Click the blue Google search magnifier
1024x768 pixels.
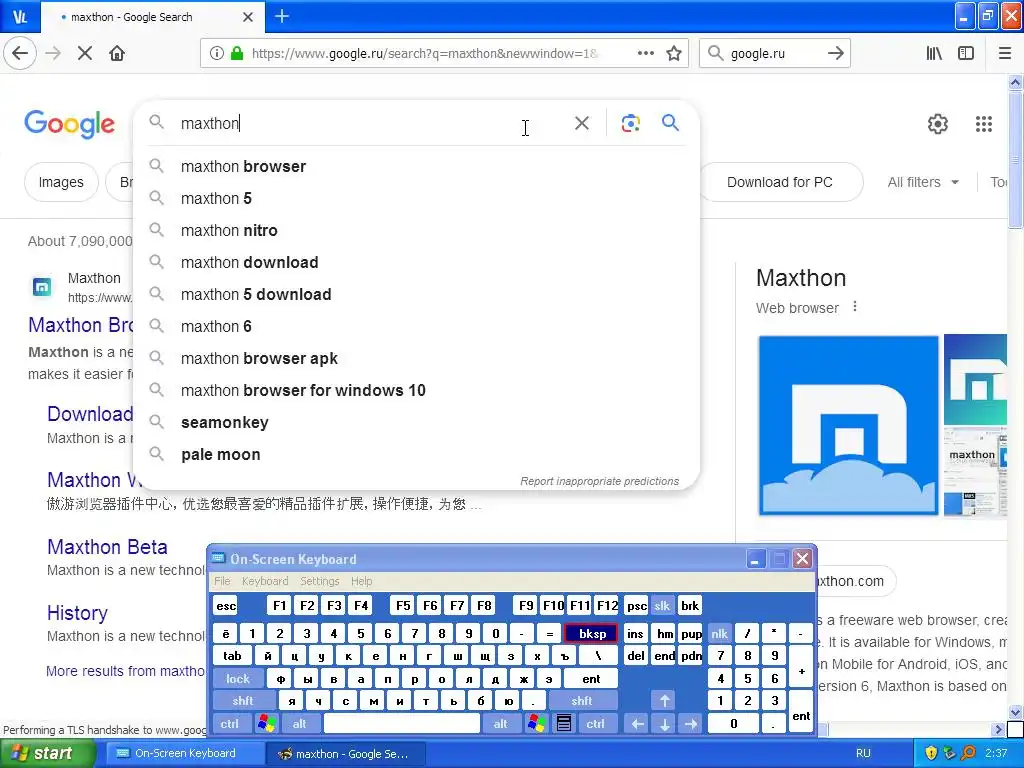[x=670, y=122]
